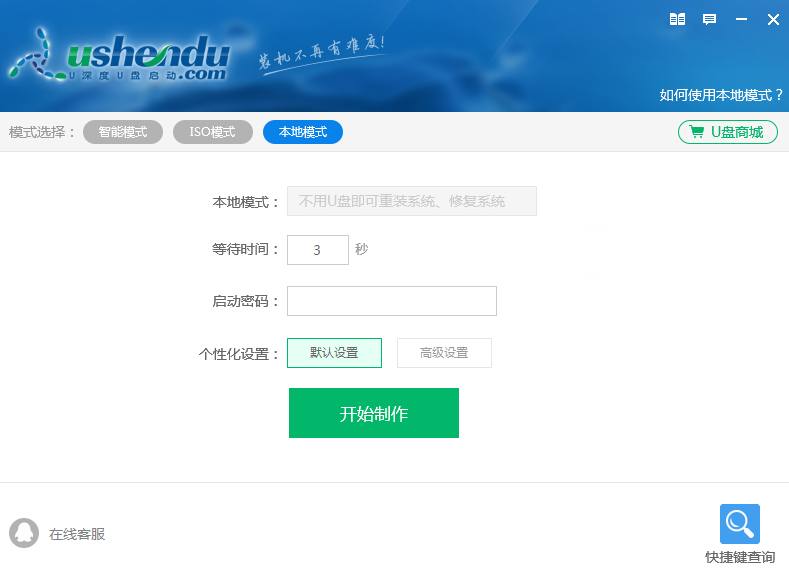Open 如何使用本地模式 help link
Viewport: 789px width, 572px height.
(721, 95)
